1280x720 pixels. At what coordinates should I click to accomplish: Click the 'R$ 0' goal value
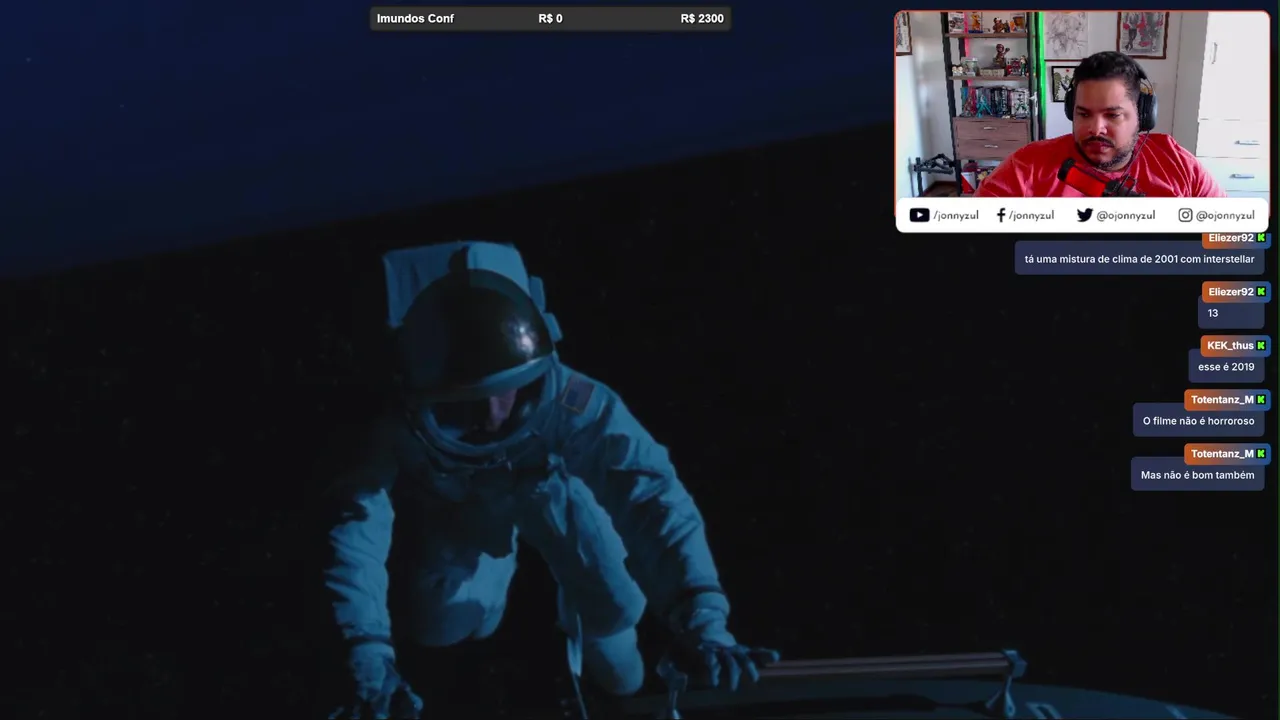550,19
